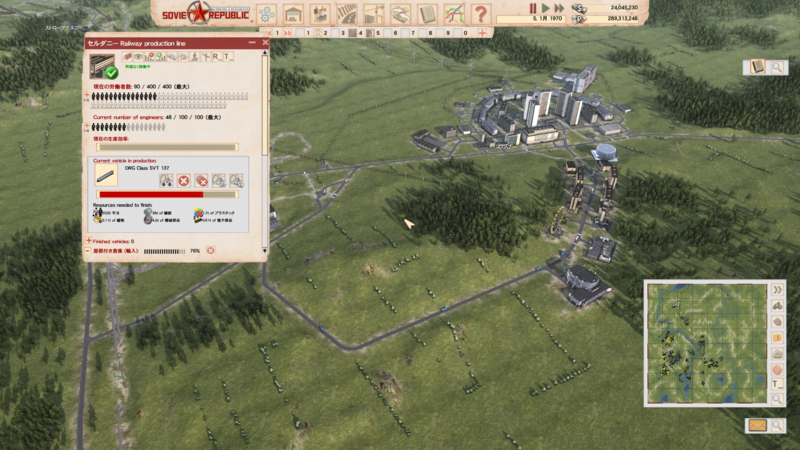Collapse the attached storage section at panel bottom
This screenshot has width=800, height=450.
(x=88, y=251)
